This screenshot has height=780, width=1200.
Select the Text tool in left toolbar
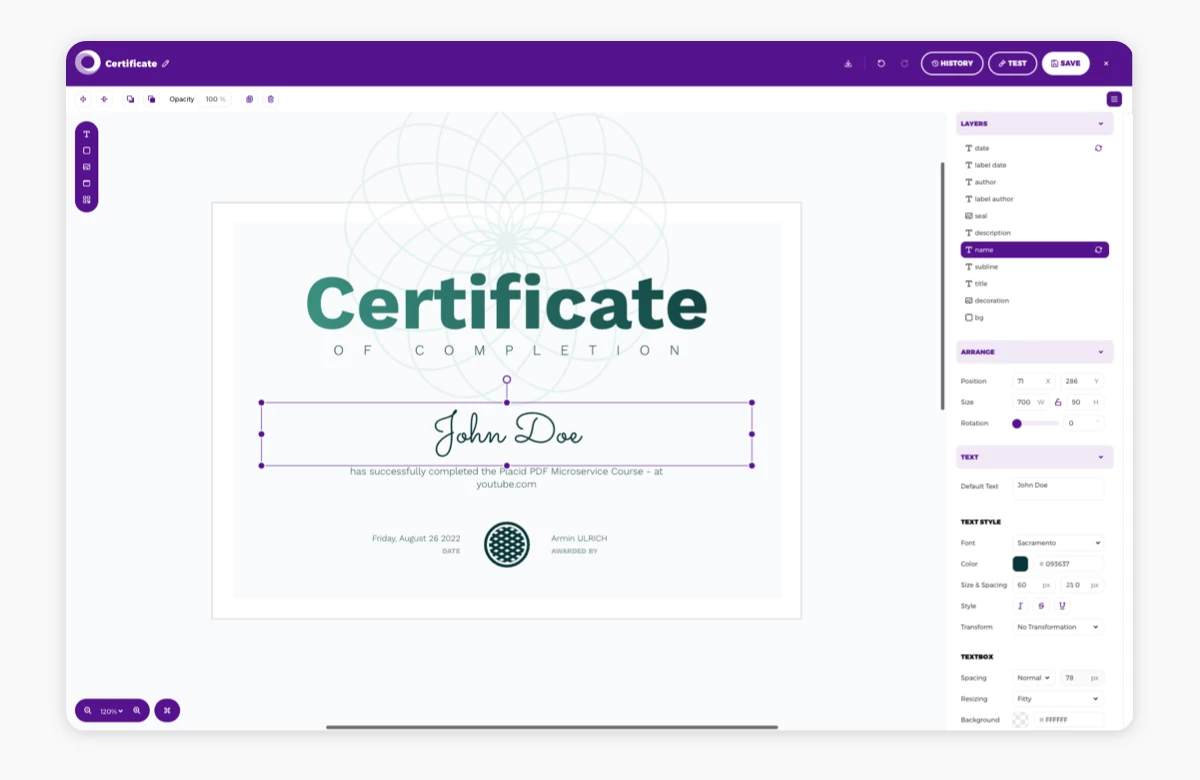(x=87, y=134)
